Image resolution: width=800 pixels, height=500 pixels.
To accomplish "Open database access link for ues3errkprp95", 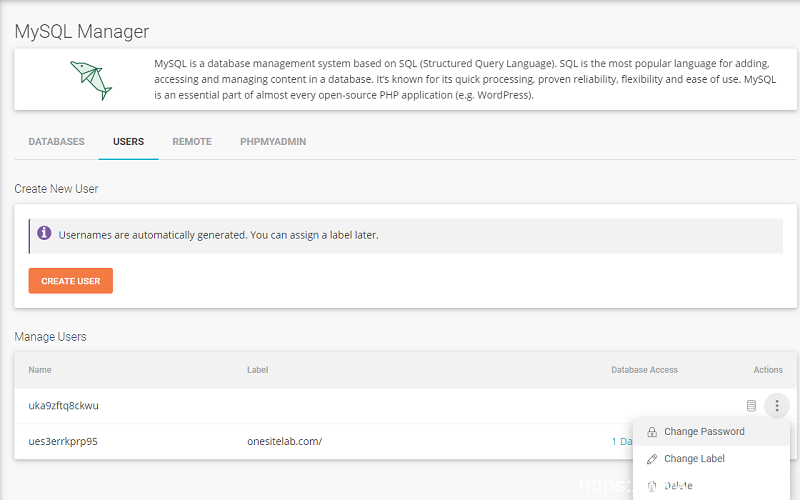I will click(621, 441).
